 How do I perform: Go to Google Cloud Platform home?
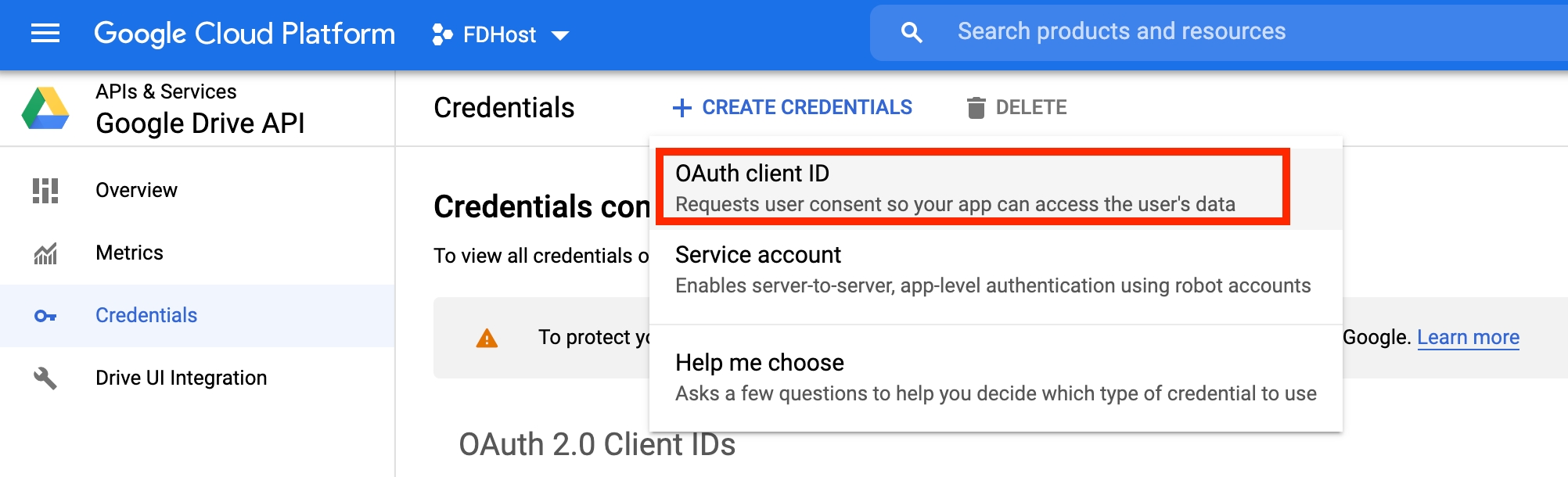click(244, 34)
